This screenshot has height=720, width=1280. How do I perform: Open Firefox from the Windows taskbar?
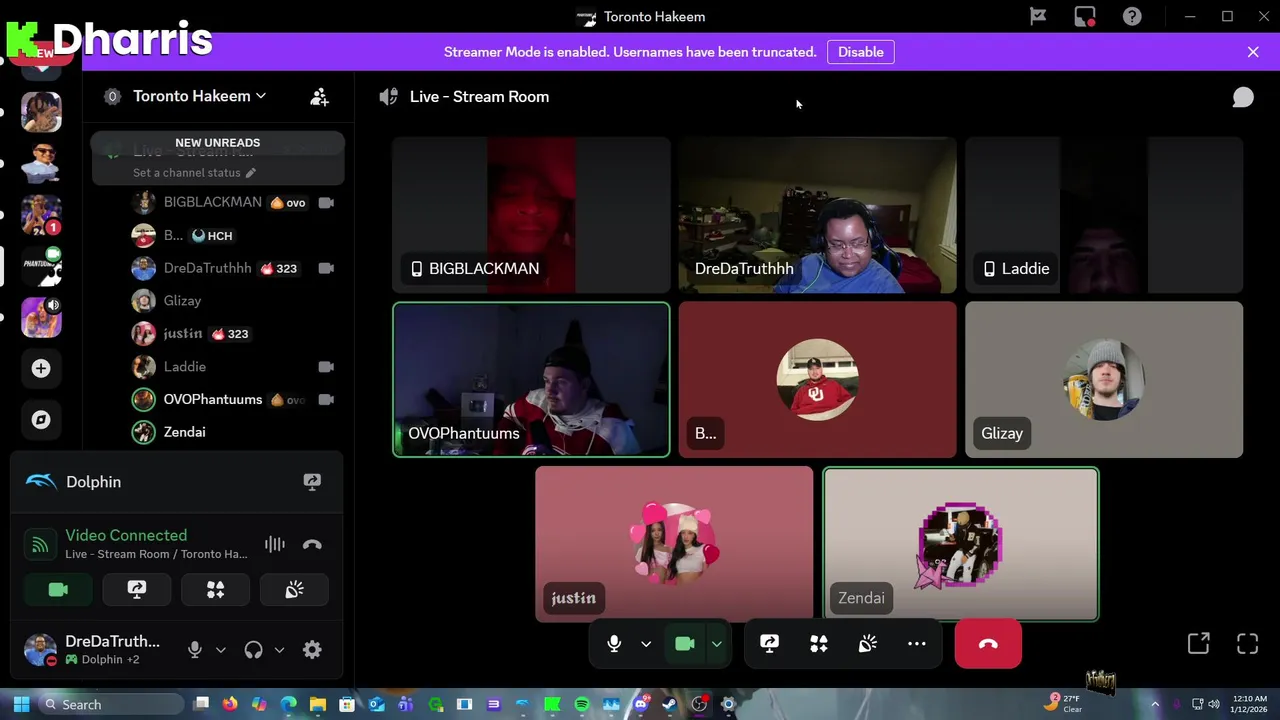coord(230,705)
